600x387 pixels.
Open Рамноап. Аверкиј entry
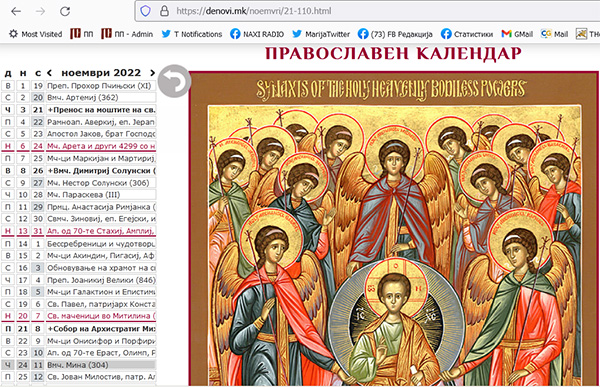(101, 122)
